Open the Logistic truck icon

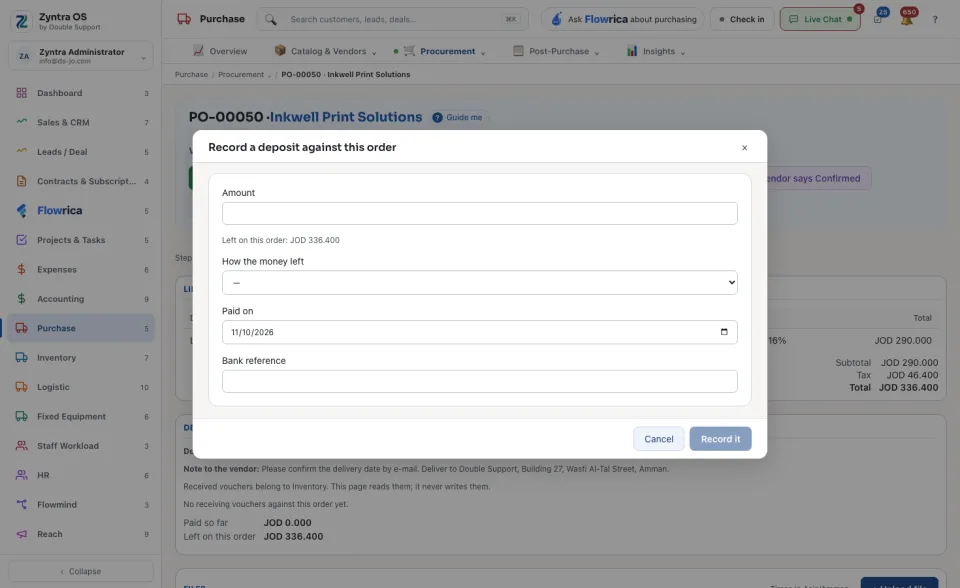pos(21,386)
